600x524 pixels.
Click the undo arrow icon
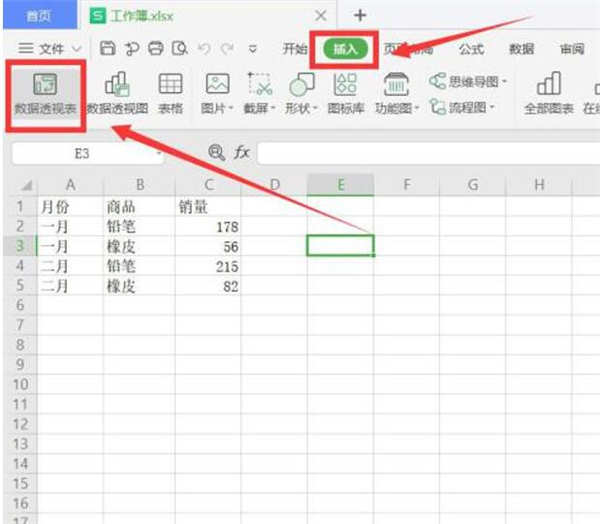204,49
